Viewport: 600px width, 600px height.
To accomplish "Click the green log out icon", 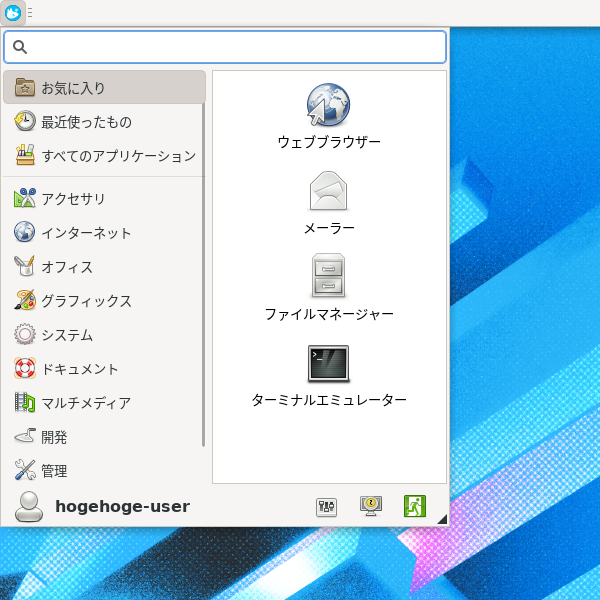I will point(415,506).
